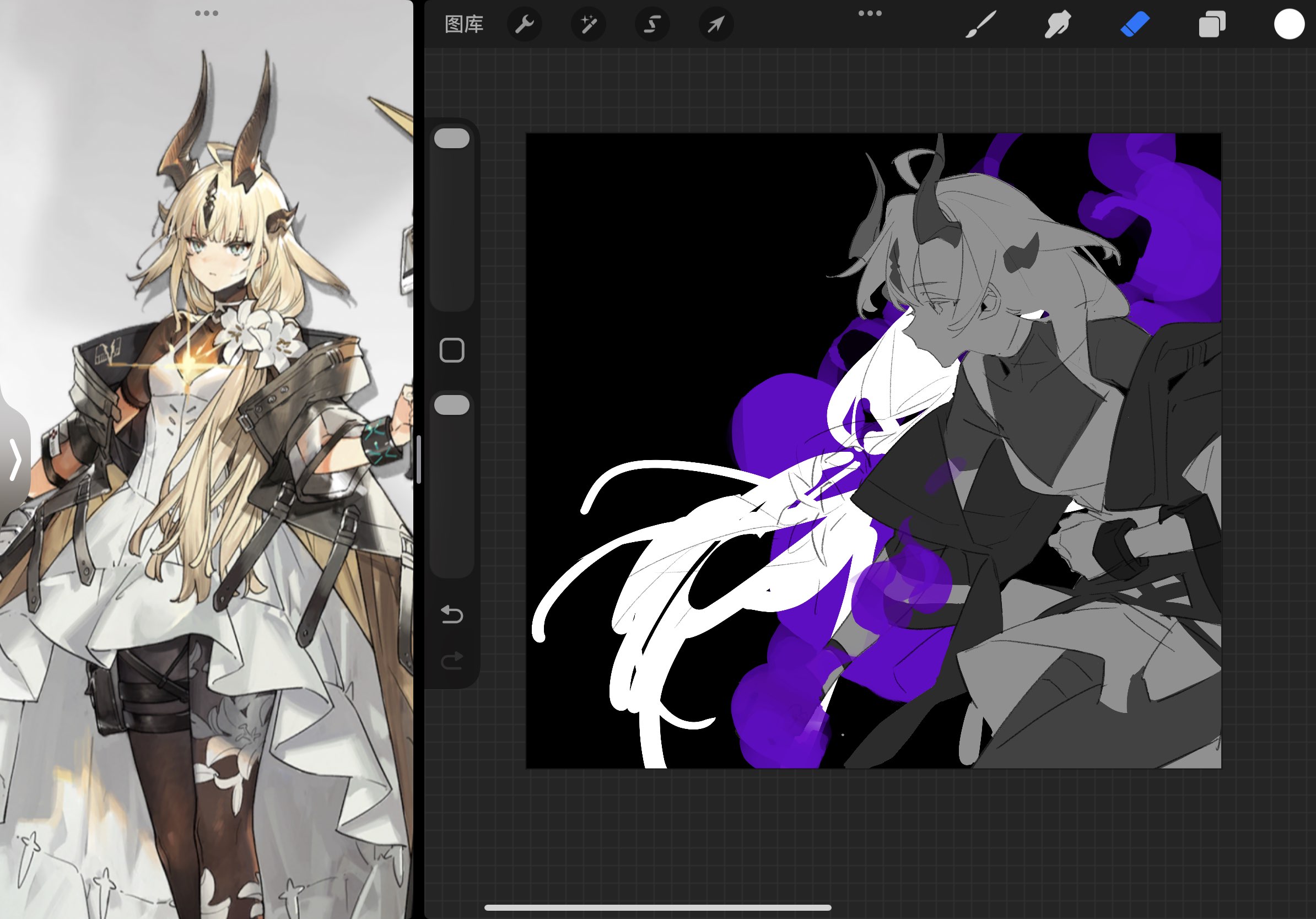
Task: Return to 图库 gallery
Action: coord(463,25)
